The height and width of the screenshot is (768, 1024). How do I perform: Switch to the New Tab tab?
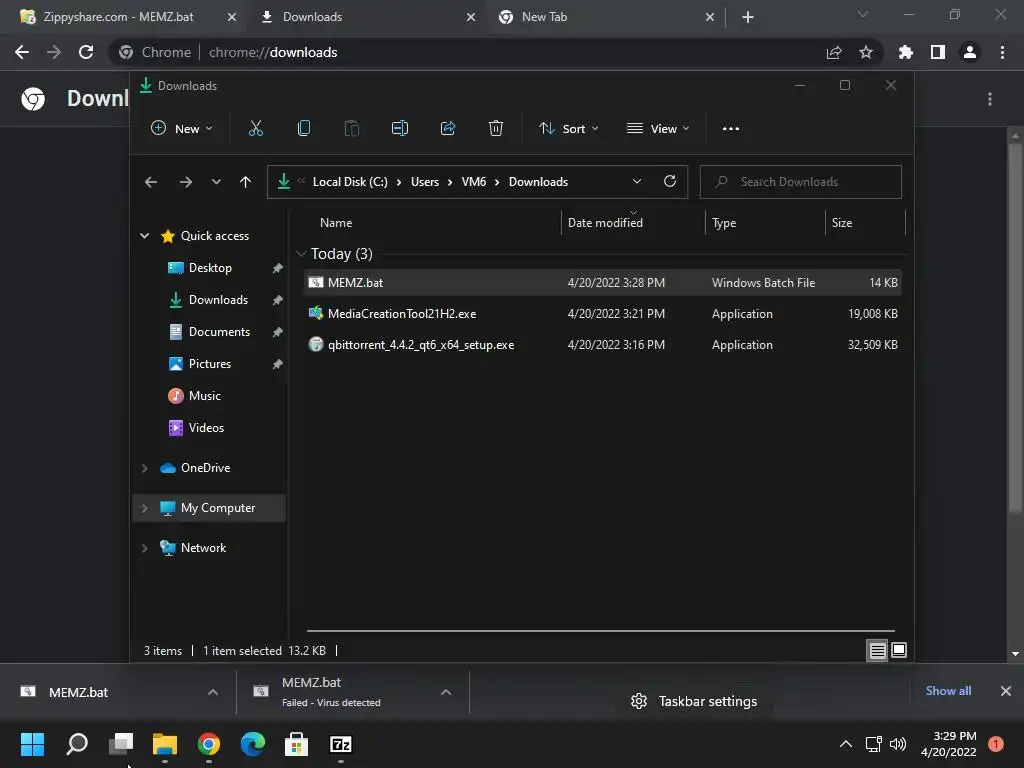[x=544, y=17]
